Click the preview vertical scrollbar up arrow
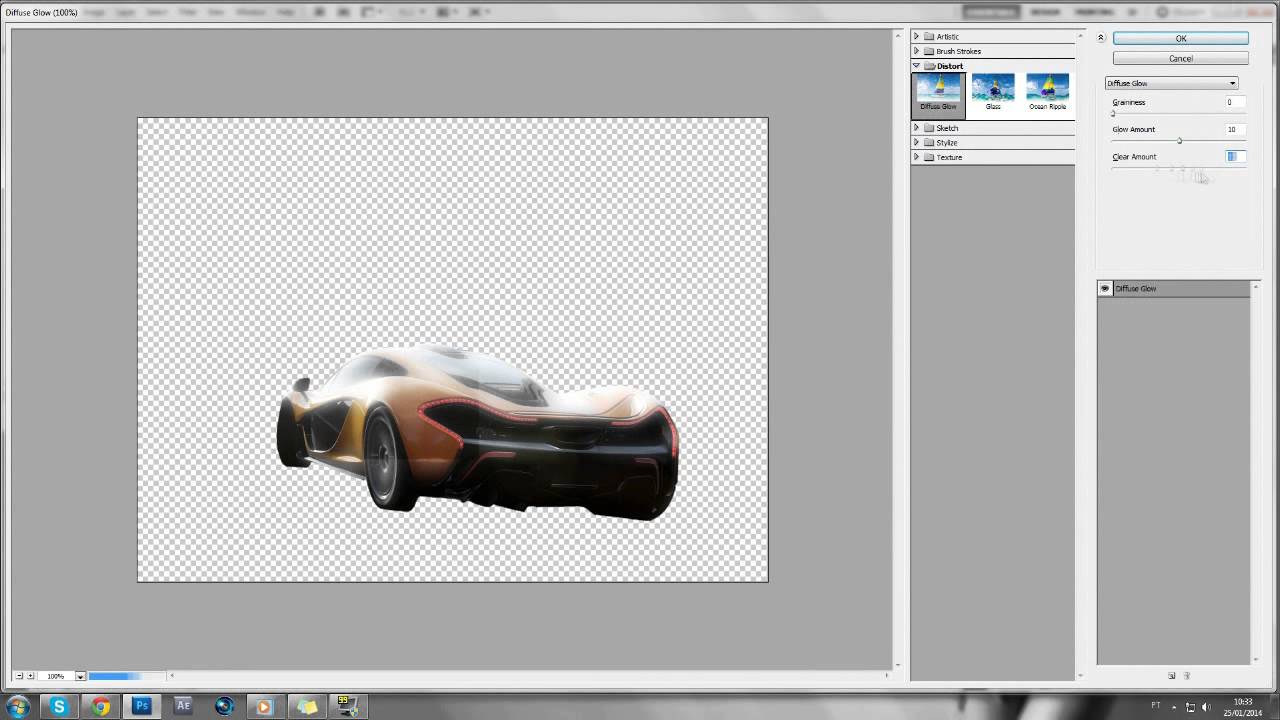 [897, 35]
